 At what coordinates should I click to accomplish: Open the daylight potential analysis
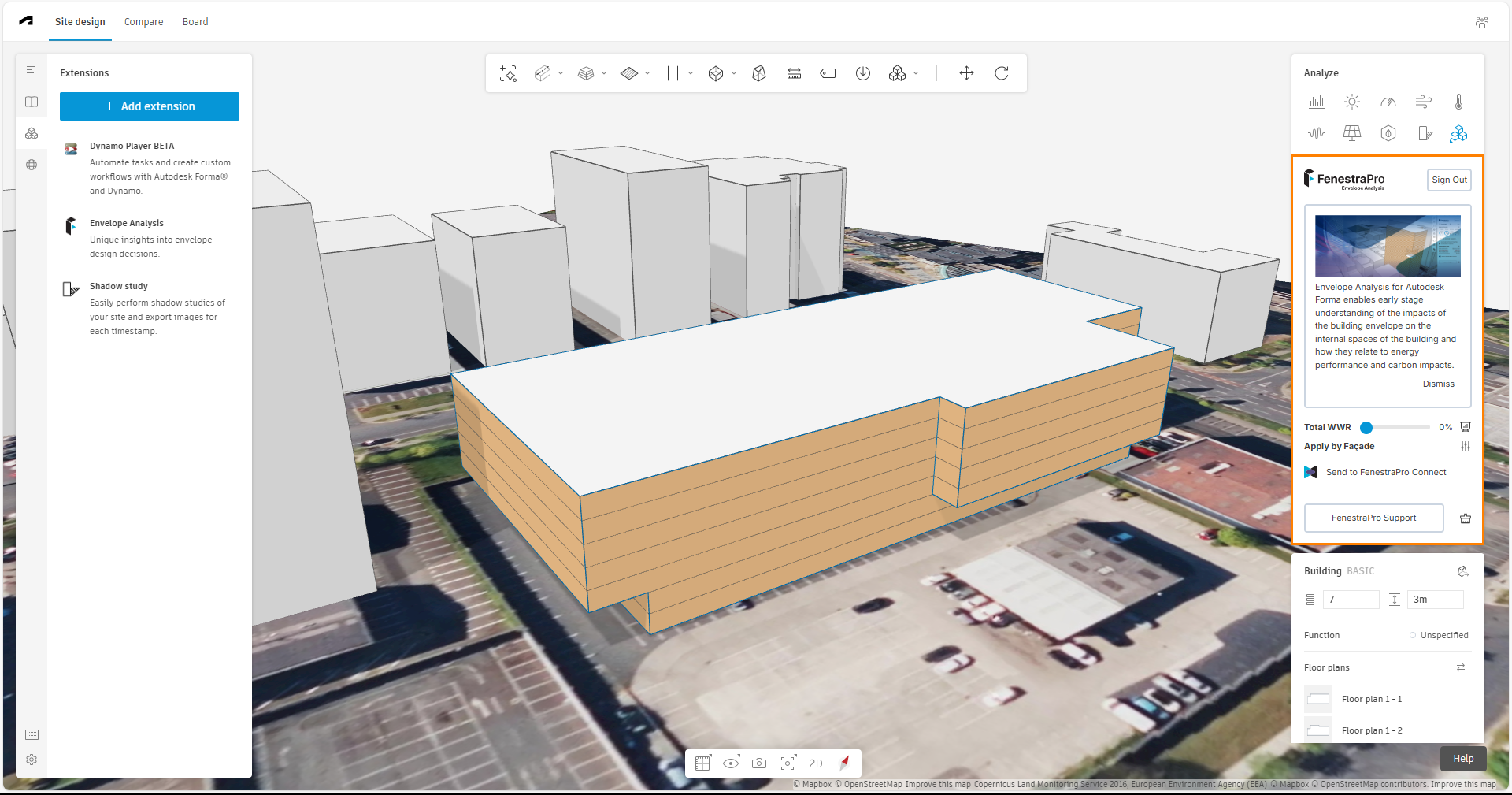[1388, 102]
